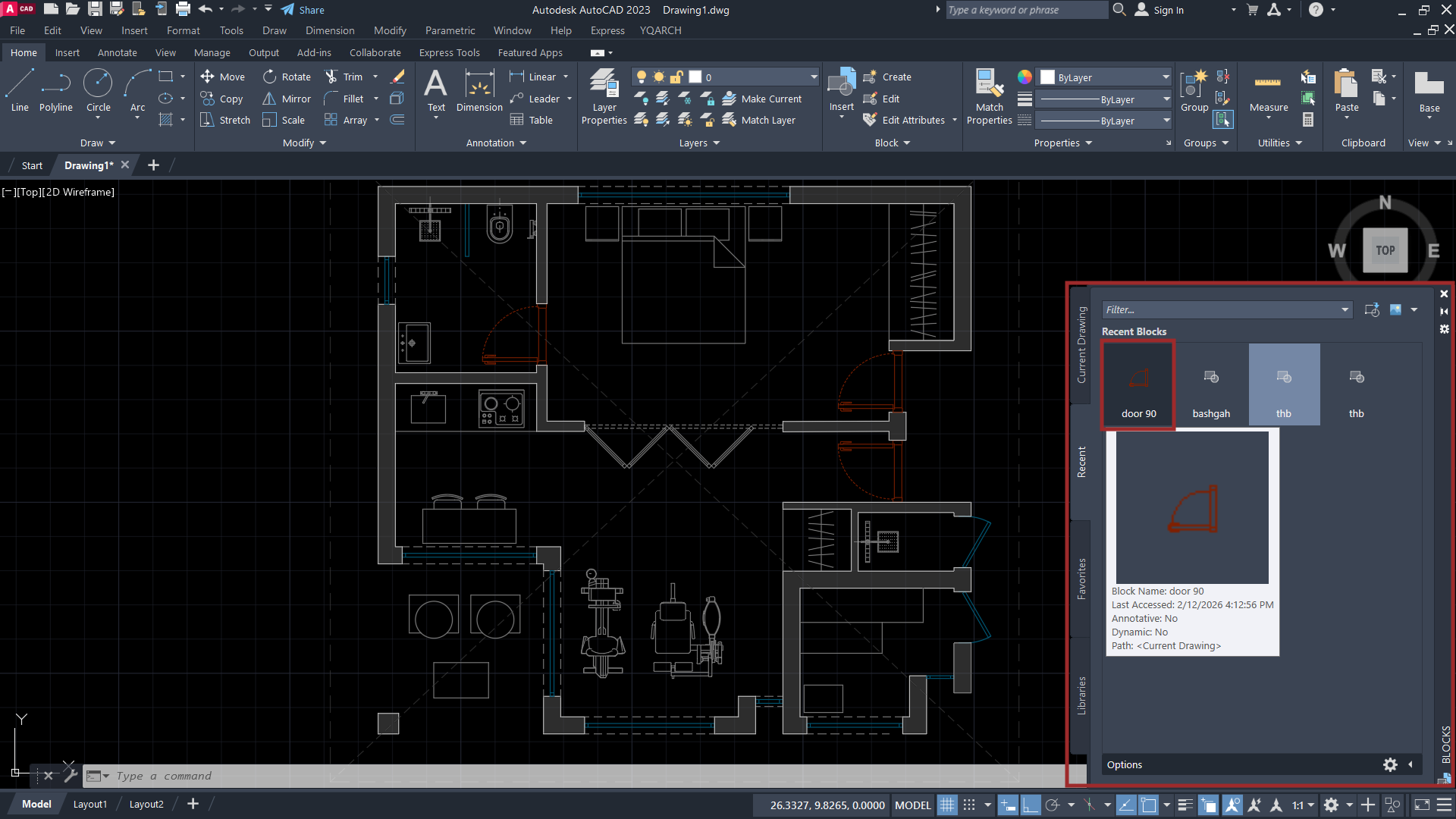The image size is (1456, 819).
Task: Open annotation scale 1:1 dropdown
Action: pyautogui.click(x=1304, y=805)
